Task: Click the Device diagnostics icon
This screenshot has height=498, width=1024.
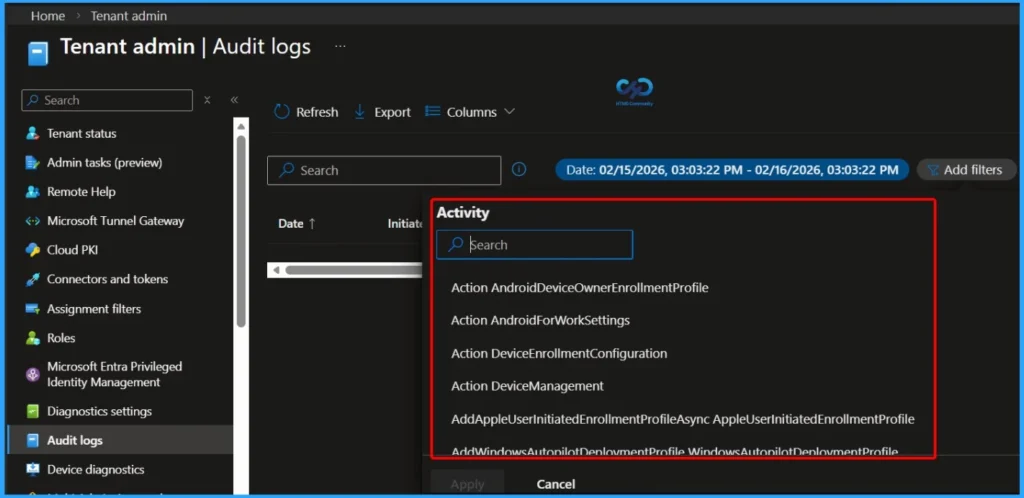Action: click(33, 470)
